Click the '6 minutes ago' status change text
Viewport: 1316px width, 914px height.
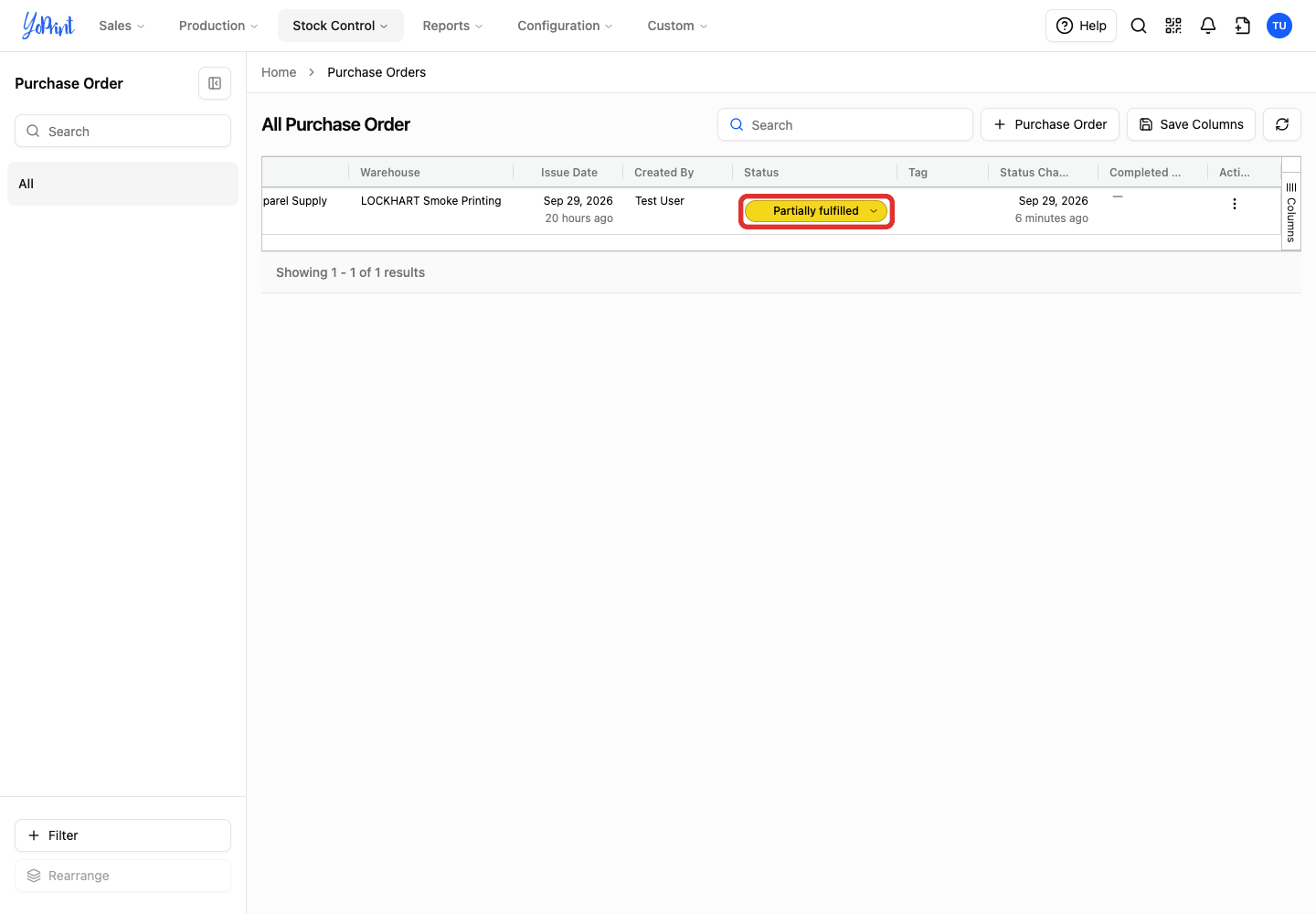(1052, 218)
